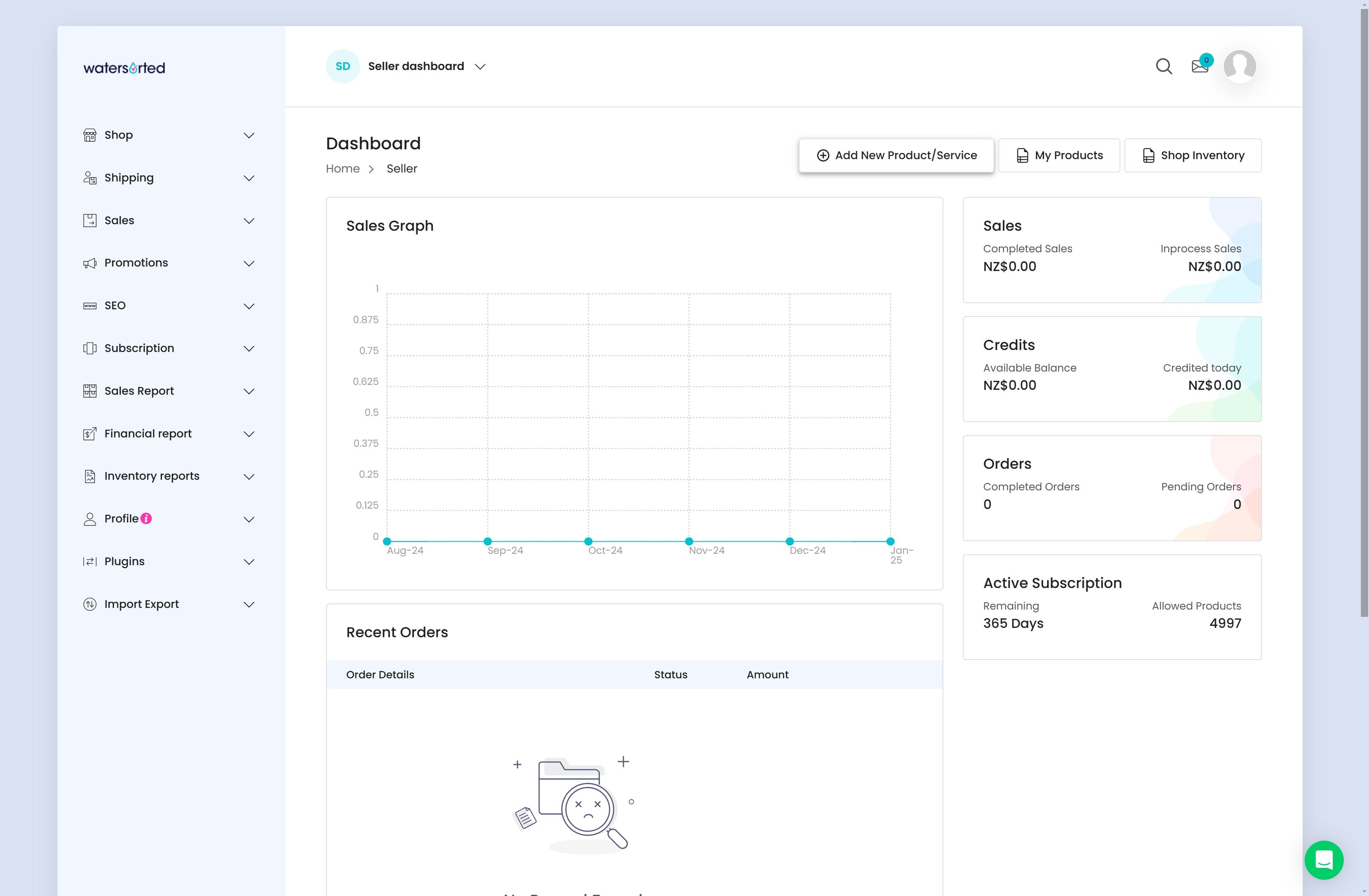Image resolution: width=1369 pixels, height=896 pixels.
Task: Open the Financial report sidebar menu
Action: (x=148, y=433)
